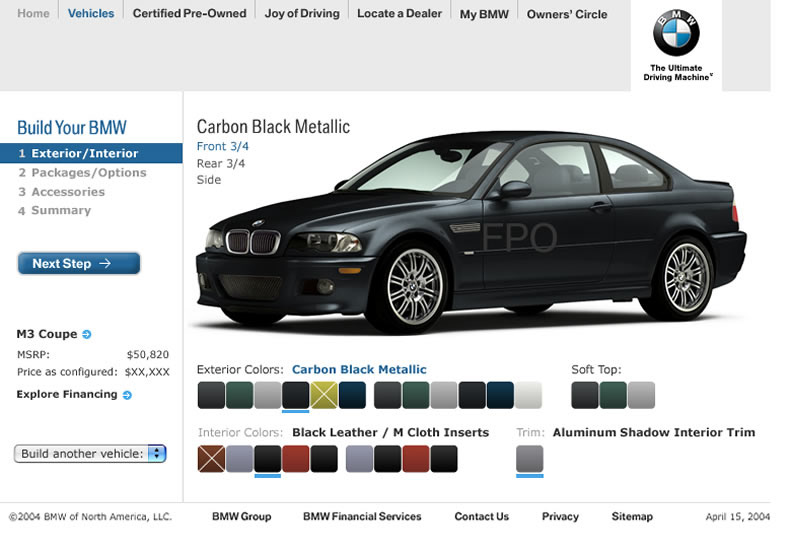Screen dimensions: 791x548
Task: Go to step 3 Accessories
Action: point(62,192)
